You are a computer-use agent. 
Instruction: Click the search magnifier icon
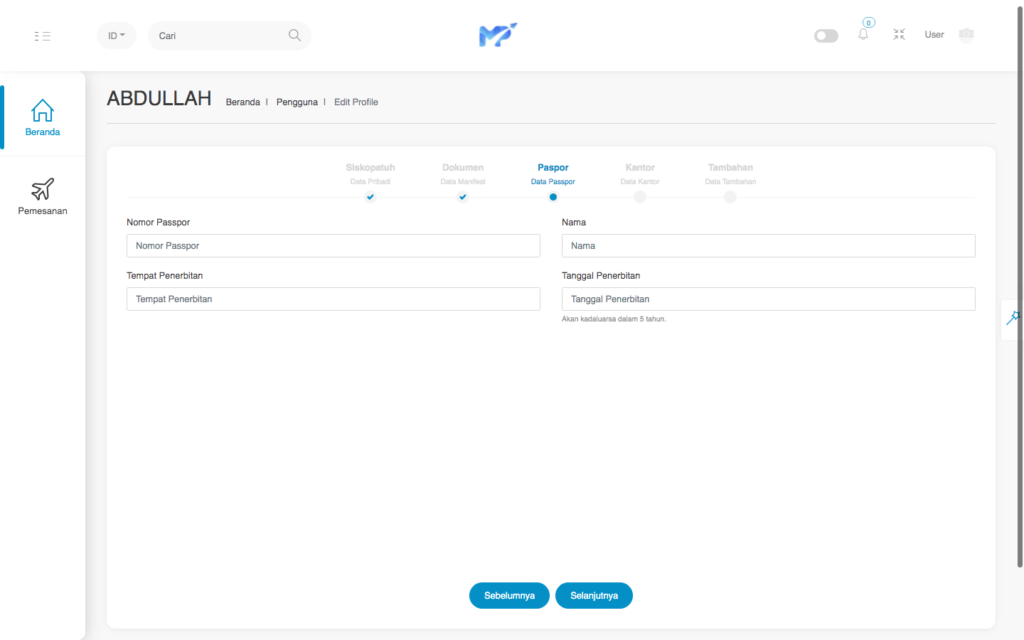(294, 35)
